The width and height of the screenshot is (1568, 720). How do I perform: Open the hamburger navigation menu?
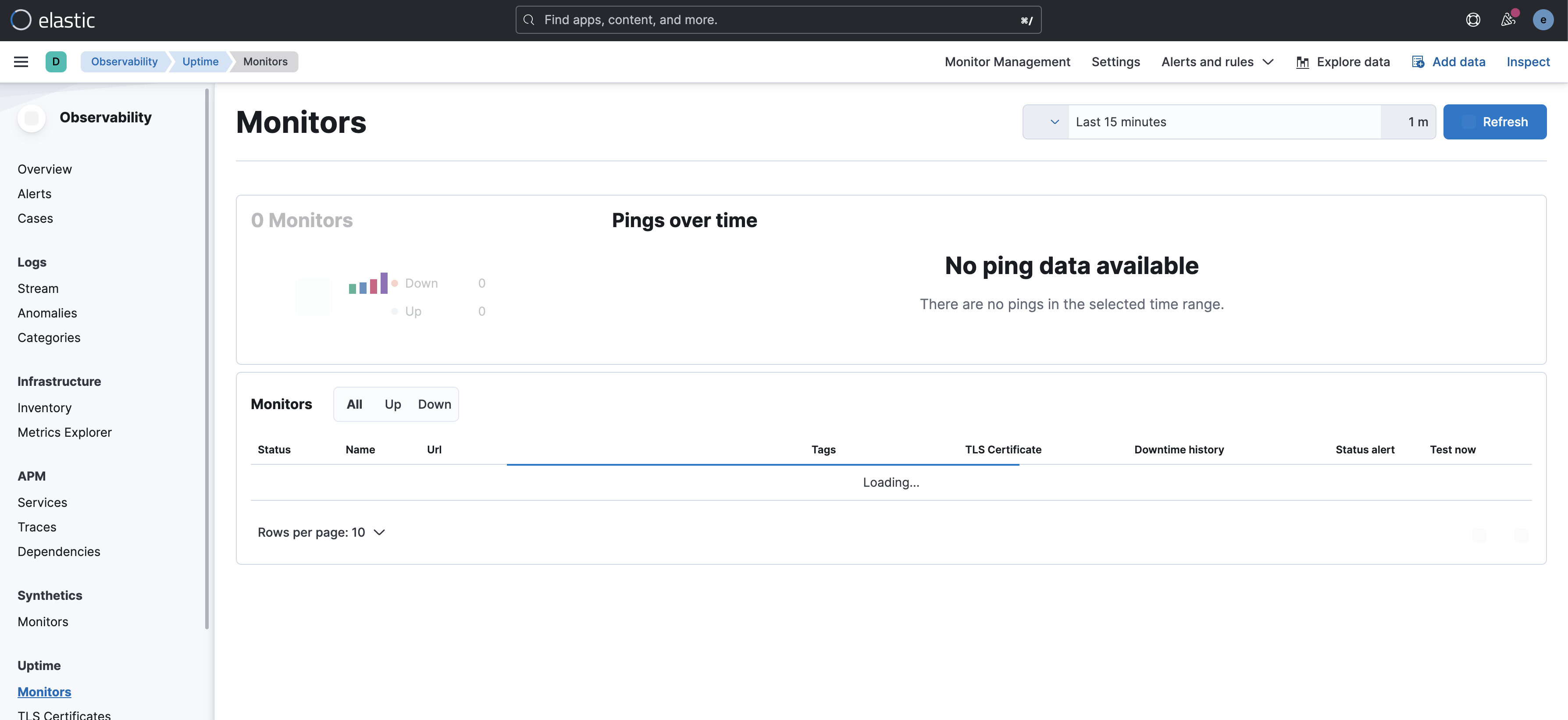click(21, 61)
